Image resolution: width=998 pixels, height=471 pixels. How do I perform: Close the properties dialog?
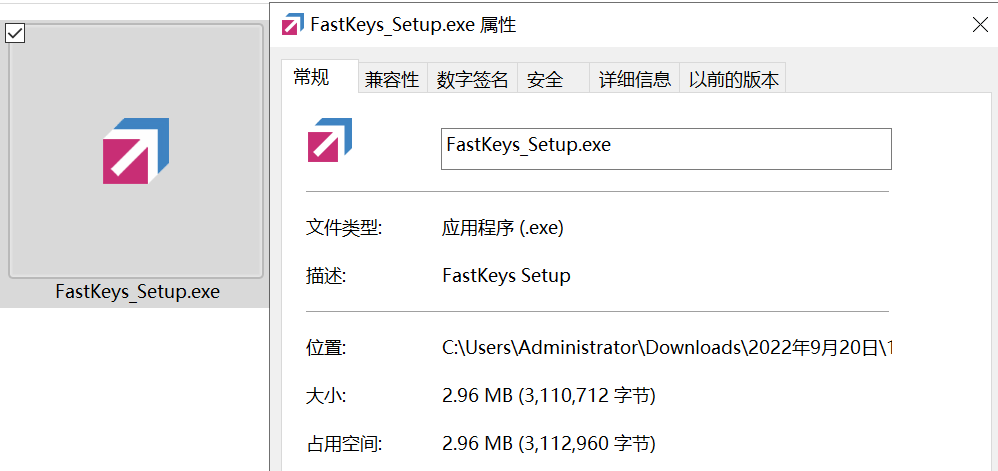click(x=980, y=25)
